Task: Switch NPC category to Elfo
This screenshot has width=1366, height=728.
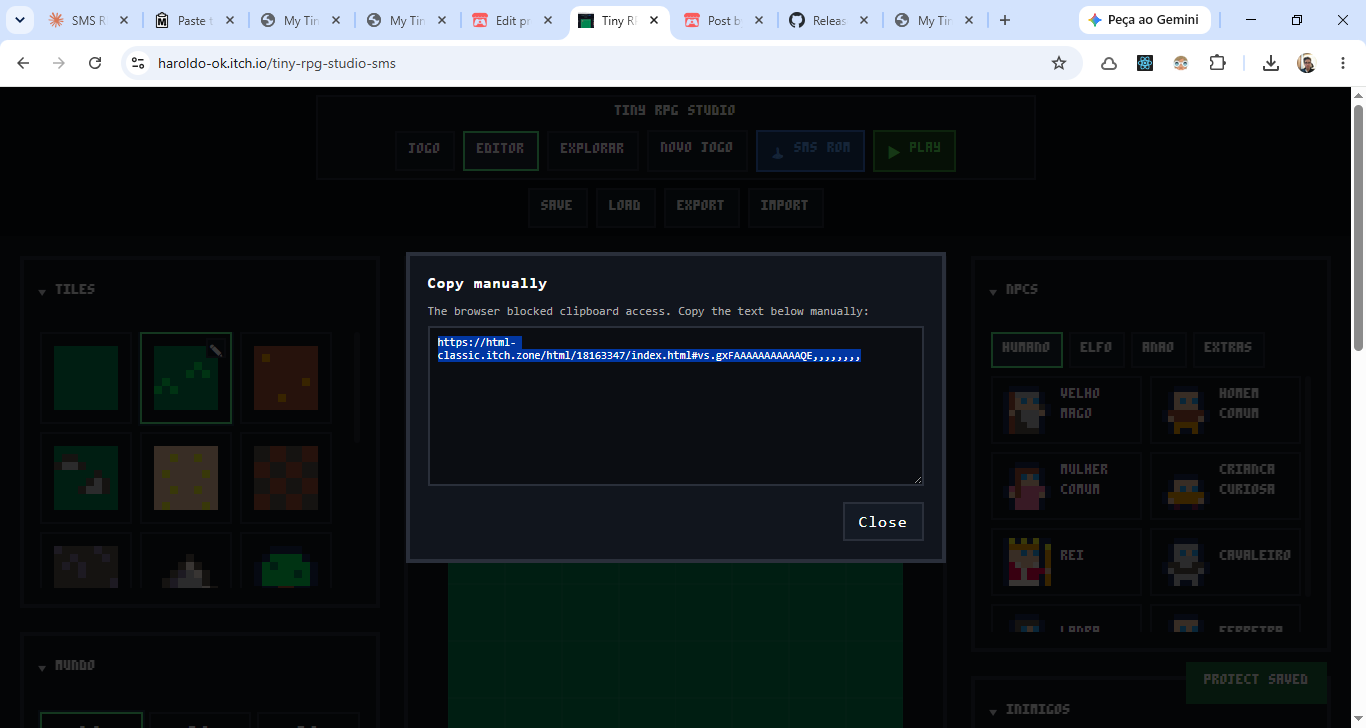Action: (1096, 349)
